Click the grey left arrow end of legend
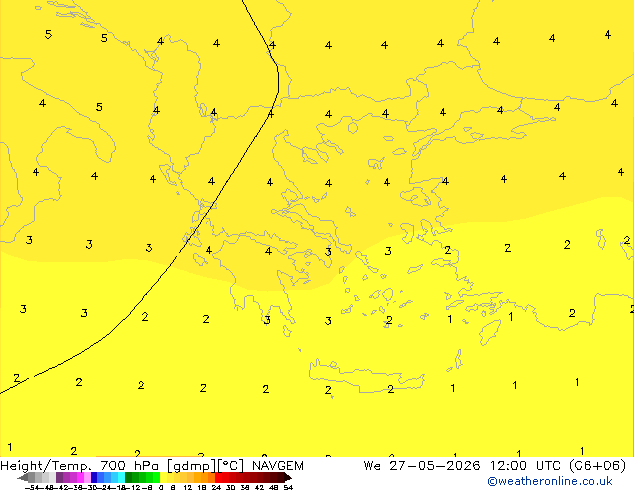 23,478
